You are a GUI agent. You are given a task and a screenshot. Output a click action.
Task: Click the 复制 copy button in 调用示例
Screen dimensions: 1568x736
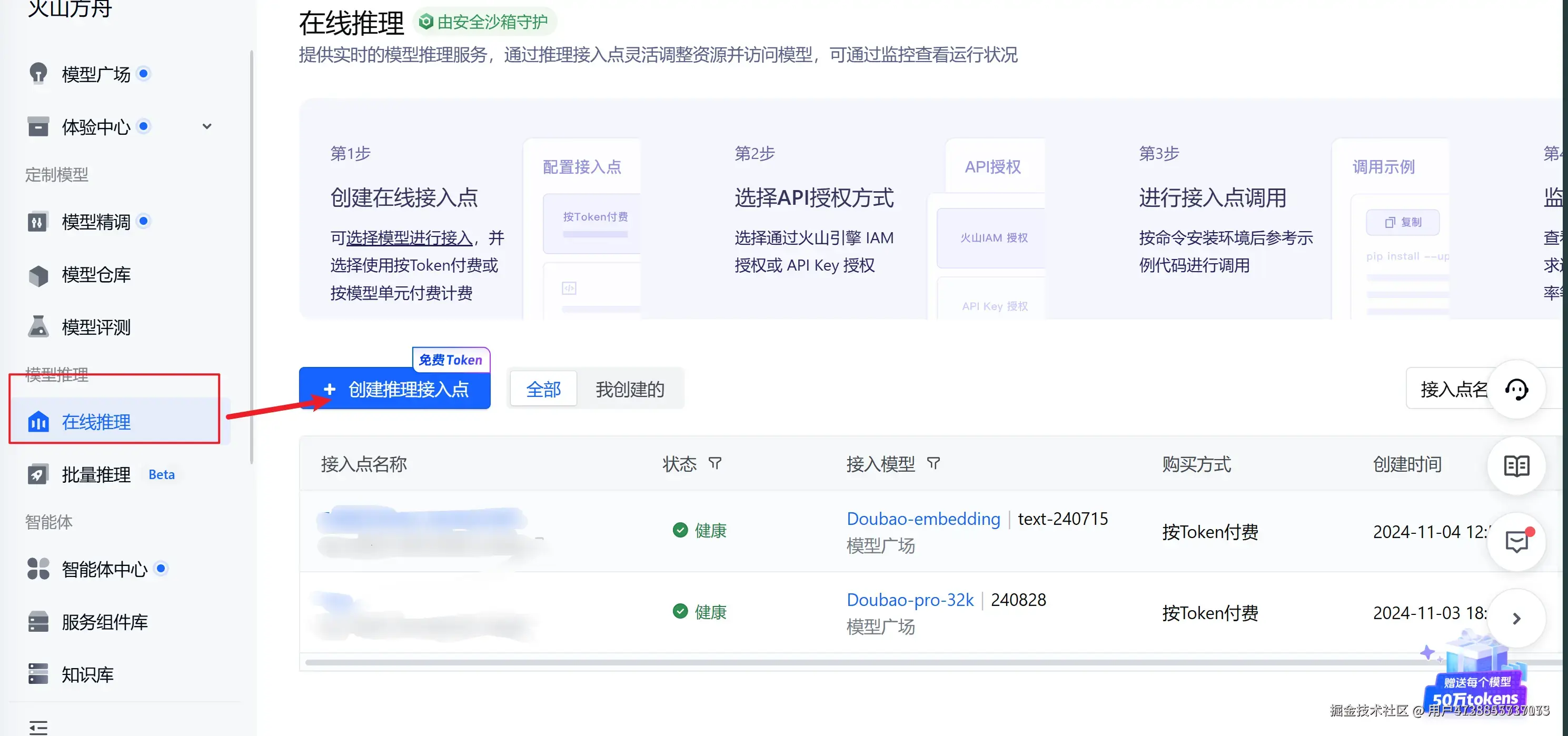point(1403,222)
